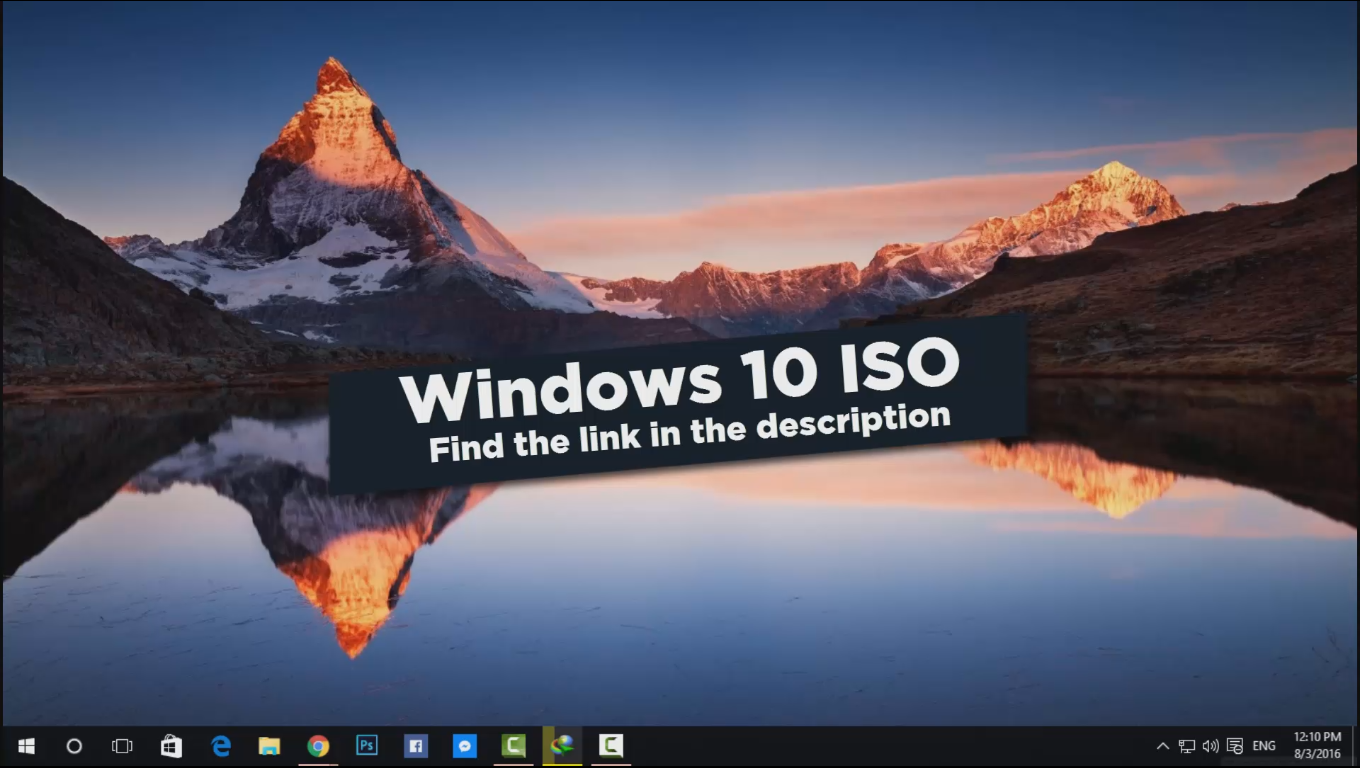The width and height of the screenshot is (1360, 768).
Task: Open network settings from the system tray
Action: tap(1186, 745)
